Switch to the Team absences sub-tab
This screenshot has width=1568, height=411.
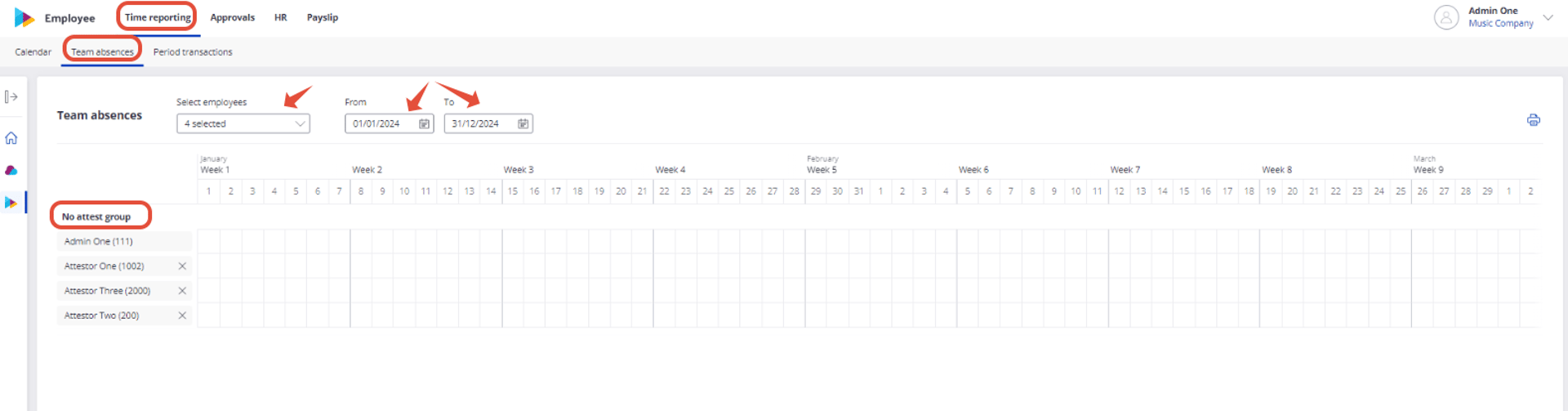(x=102, y=51)
